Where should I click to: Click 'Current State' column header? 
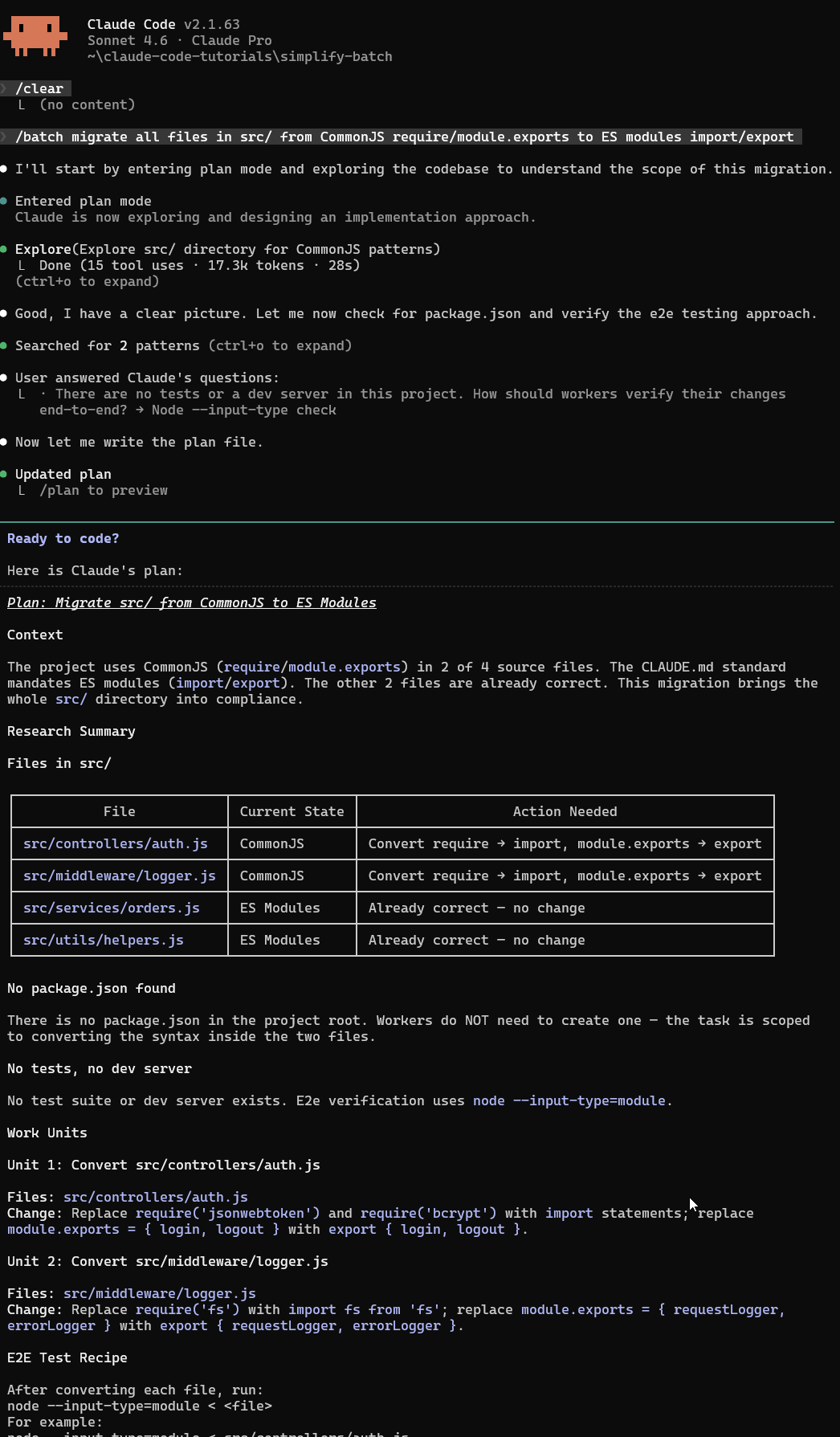[292, 811]
